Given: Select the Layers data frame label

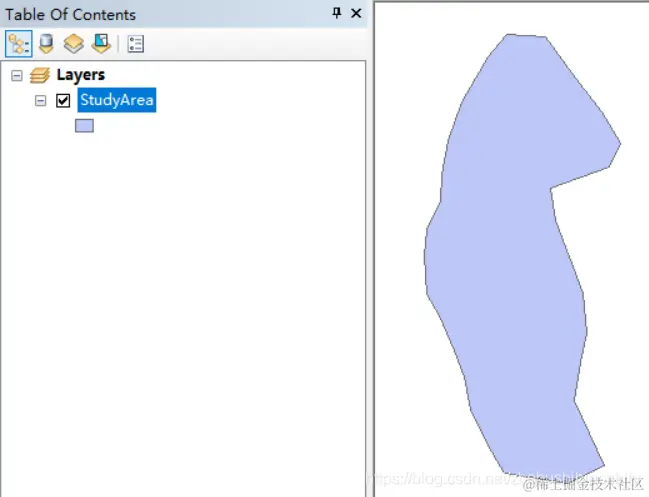Looking at the screenshot, I should coord(80,75).
